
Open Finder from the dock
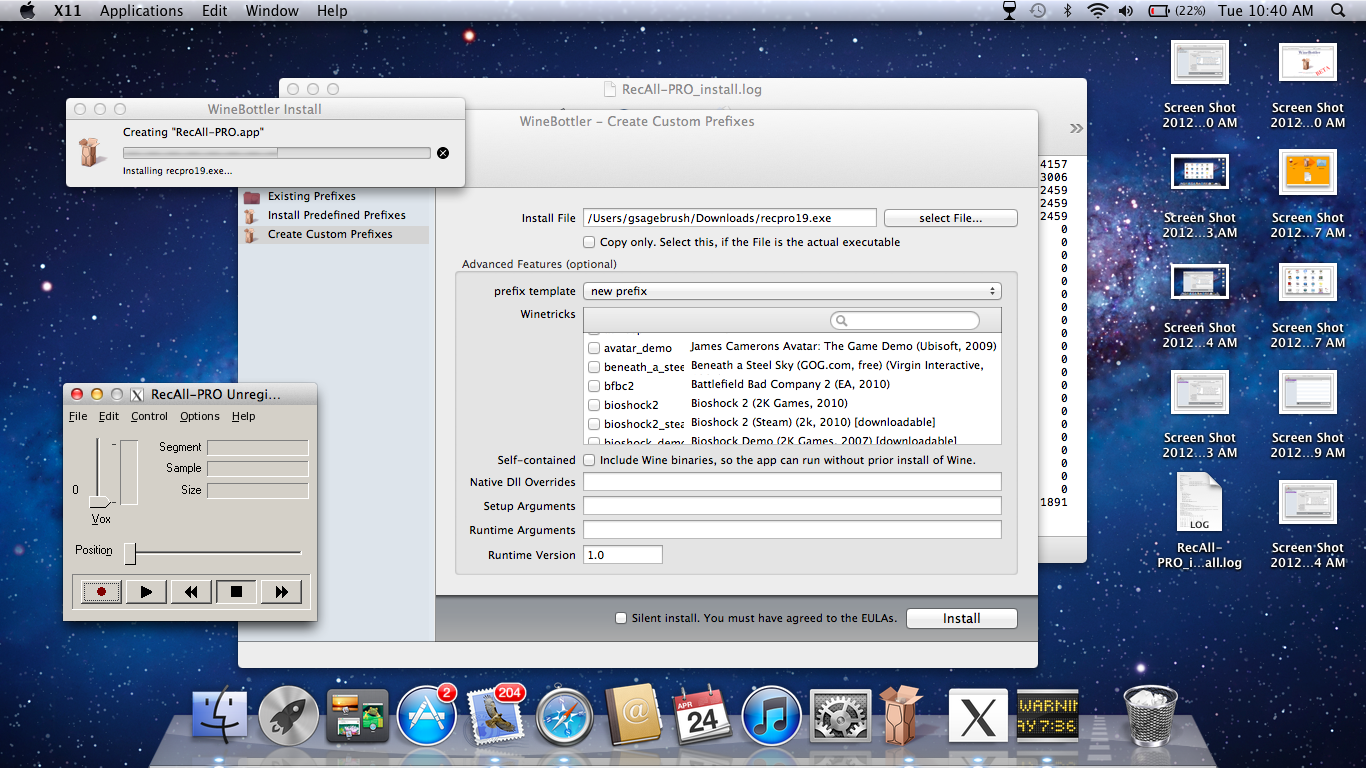click(220, 716)
